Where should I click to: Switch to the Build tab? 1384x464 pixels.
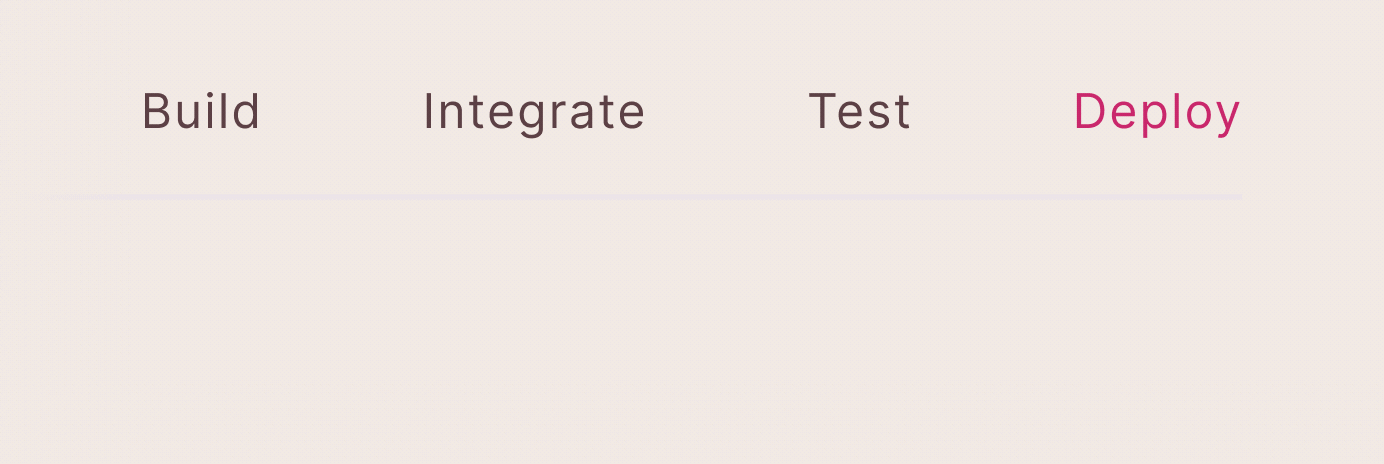click(201, 111)
